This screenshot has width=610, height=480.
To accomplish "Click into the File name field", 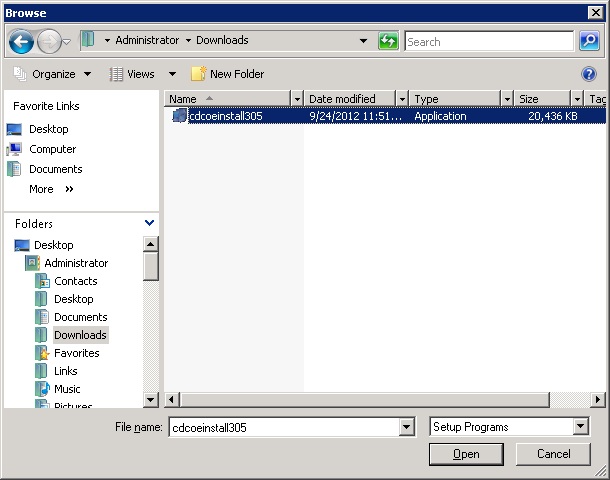I will [x=284, y=427].
